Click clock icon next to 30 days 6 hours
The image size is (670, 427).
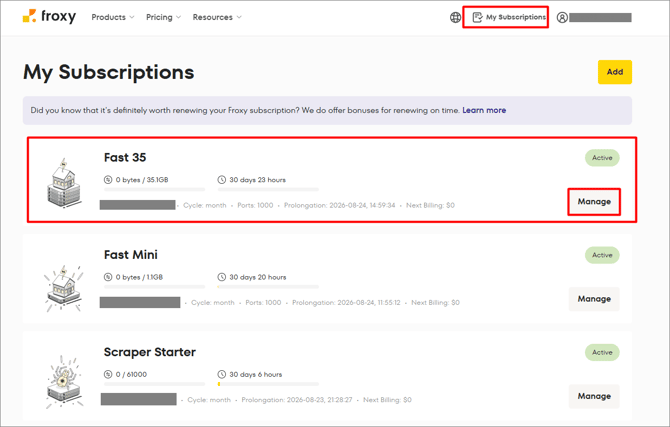tap(221, 374)
